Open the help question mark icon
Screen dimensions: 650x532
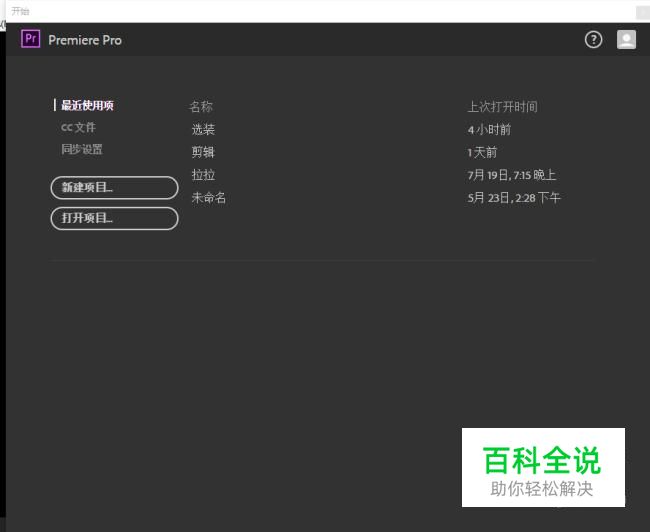tap(593, 40)
